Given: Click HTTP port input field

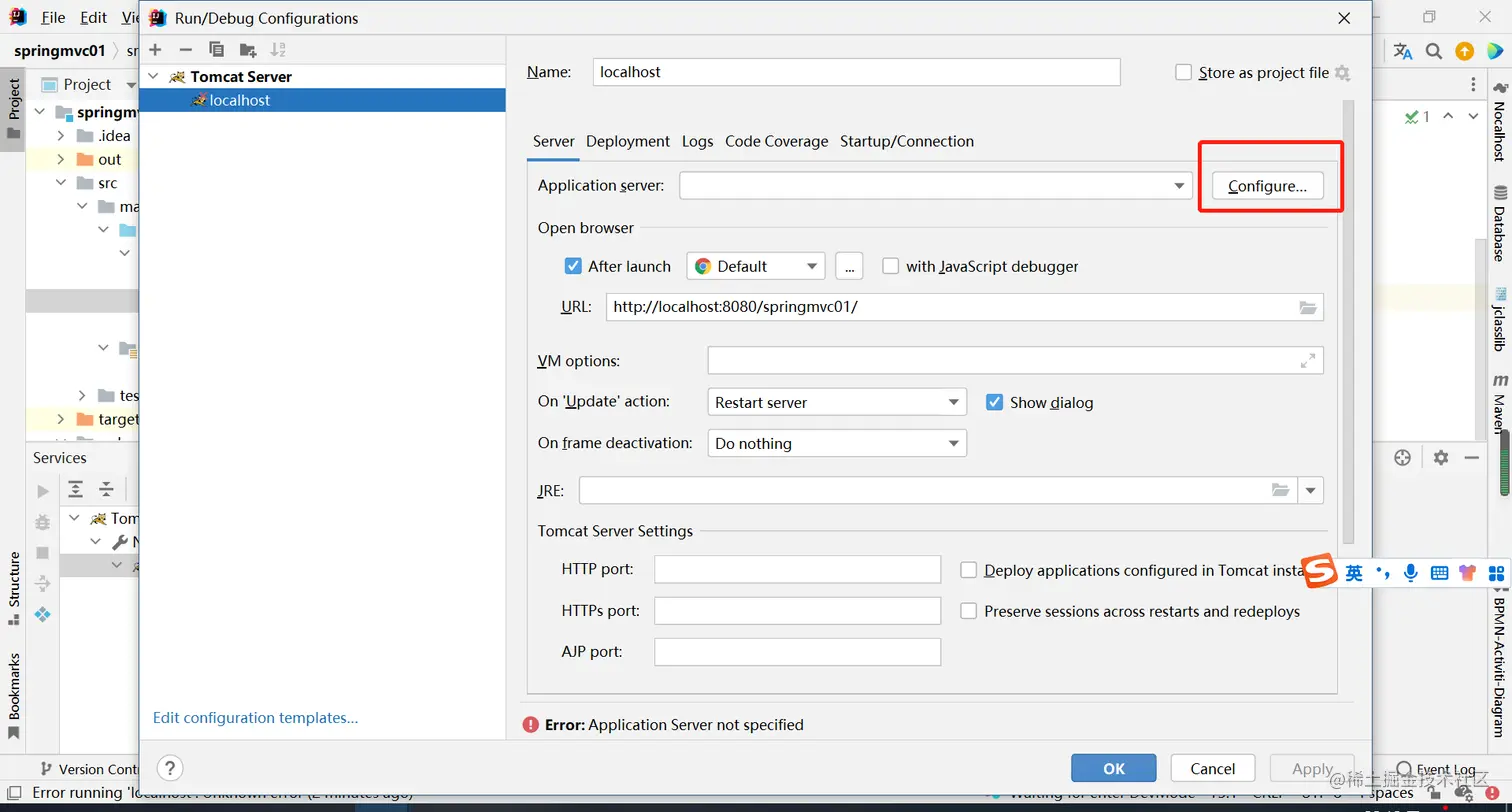Looking at the screenshot, I should [x=797, y=569].
